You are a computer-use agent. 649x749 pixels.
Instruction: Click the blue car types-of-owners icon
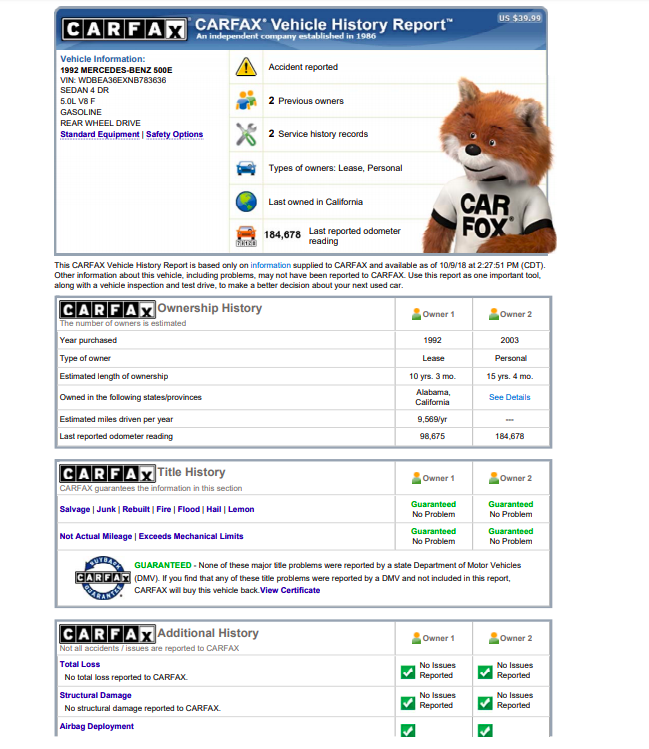pyautogui.click(x=246, y=168)
